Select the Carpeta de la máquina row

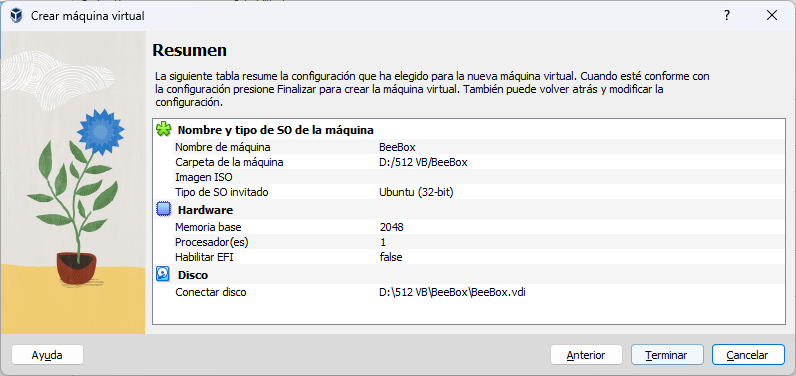pyautogui.click(x=479, y=162)
